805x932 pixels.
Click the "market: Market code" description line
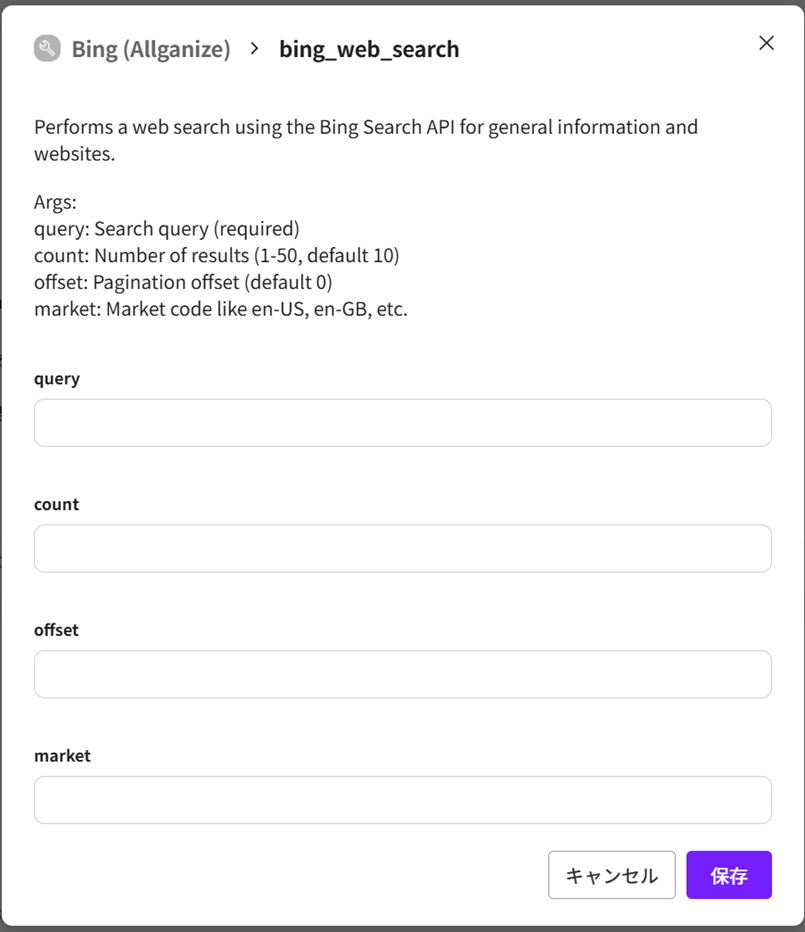[221, 309]
